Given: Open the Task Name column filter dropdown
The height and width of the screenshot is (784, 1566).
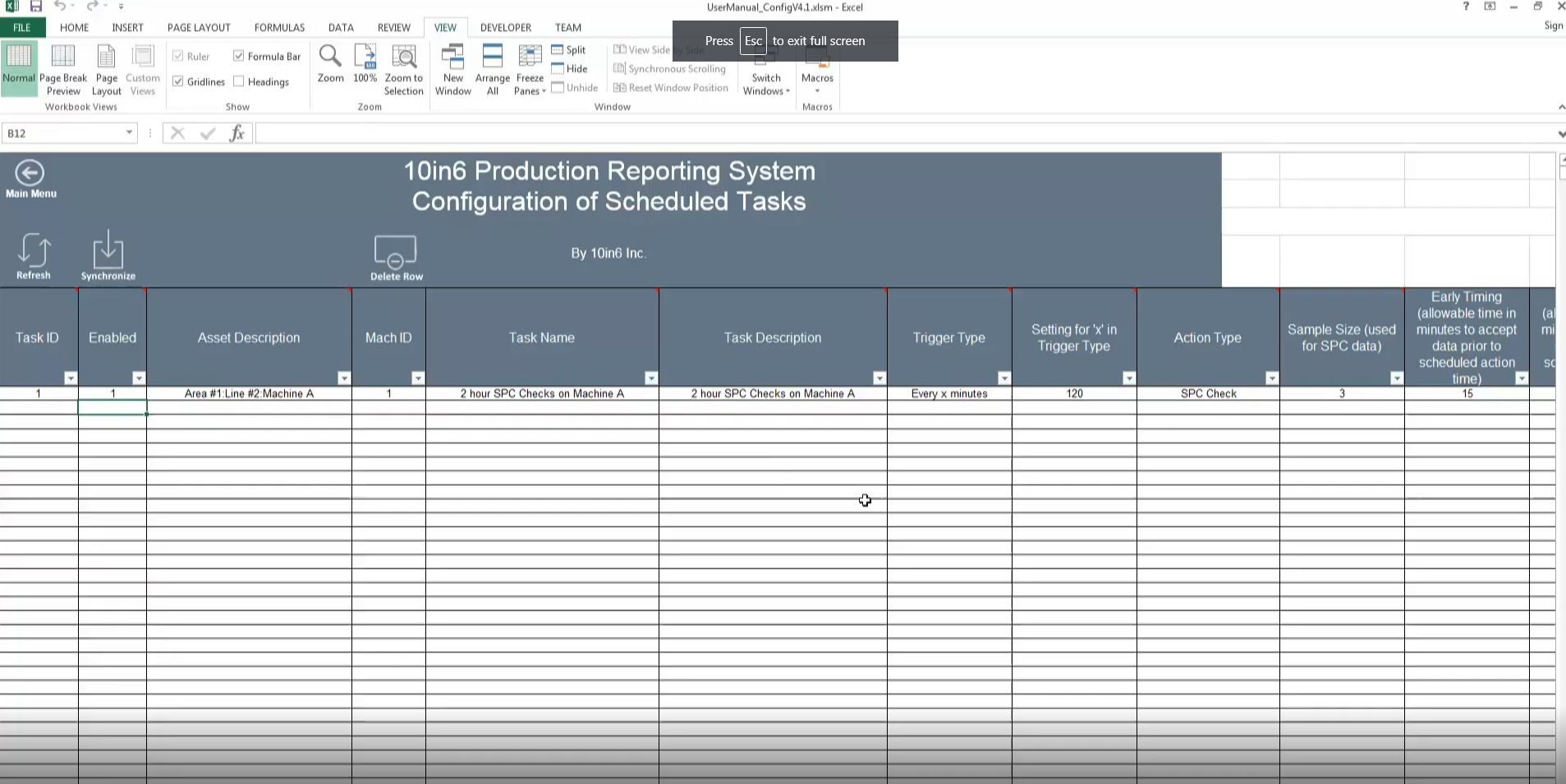Looking at the screenshot, I should tap(651, 378).
